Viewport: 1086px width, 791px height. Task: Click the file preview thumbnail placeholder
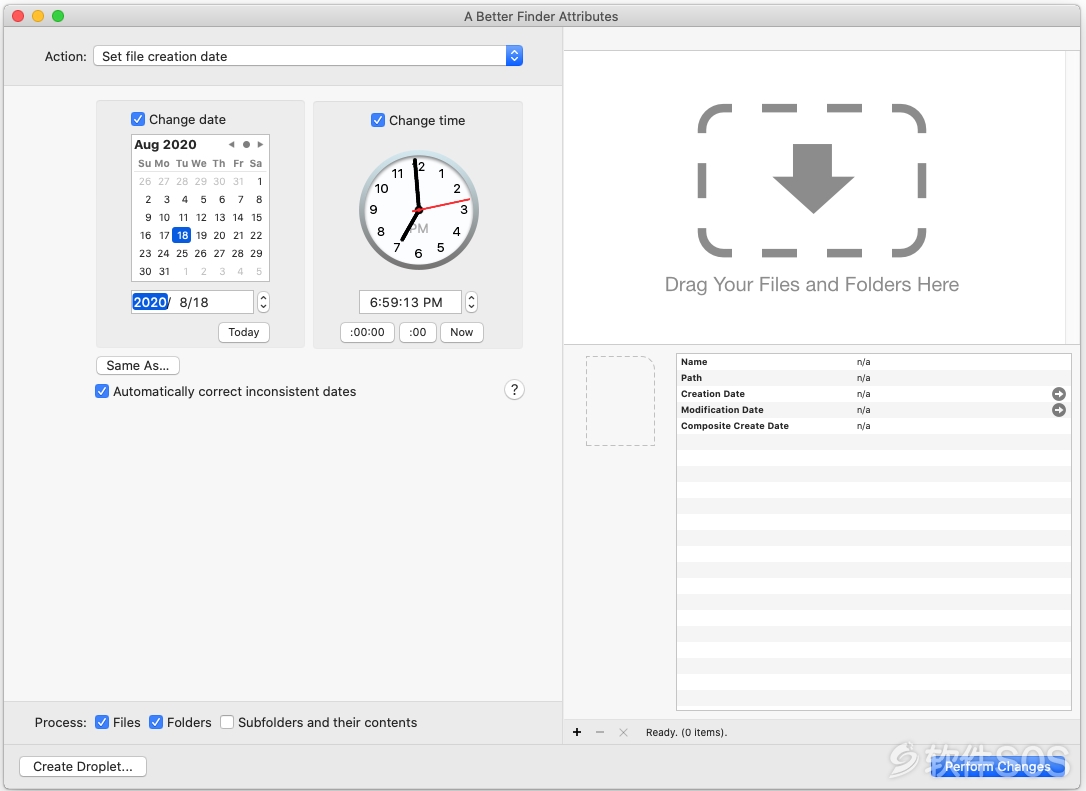point(621,401)
